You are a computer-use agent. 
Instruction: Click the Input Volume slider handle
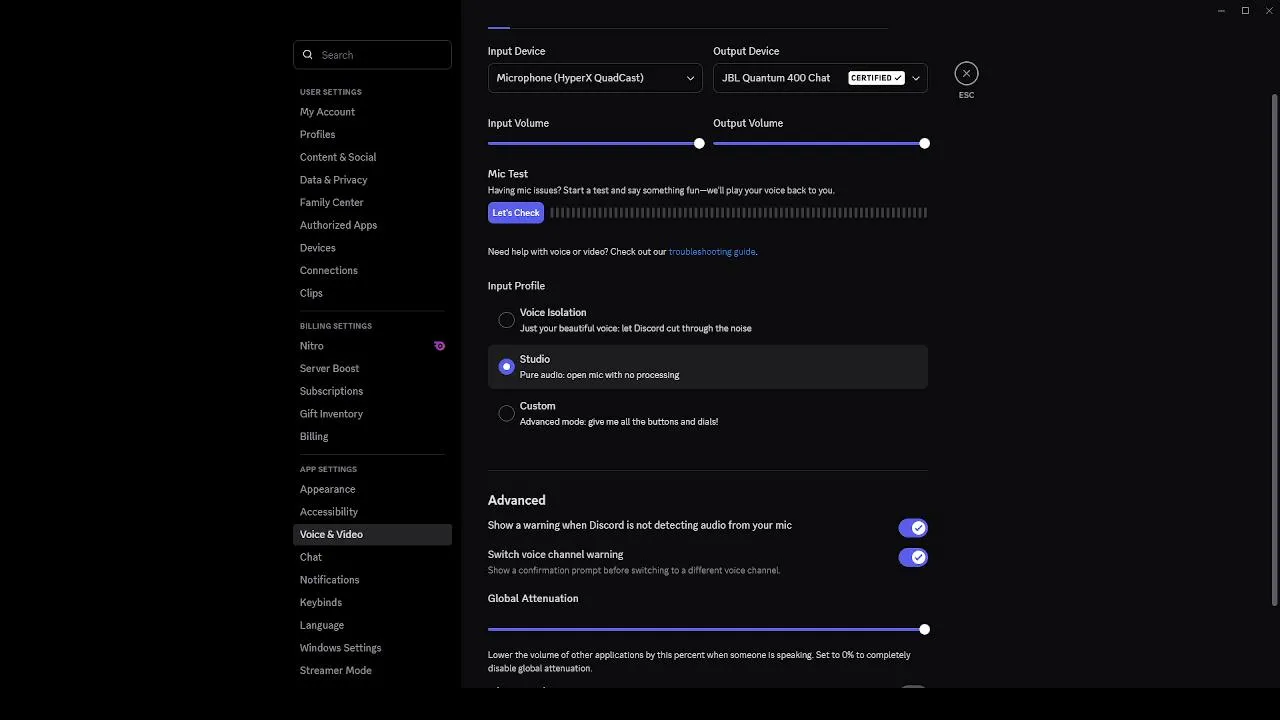point(699,143)
